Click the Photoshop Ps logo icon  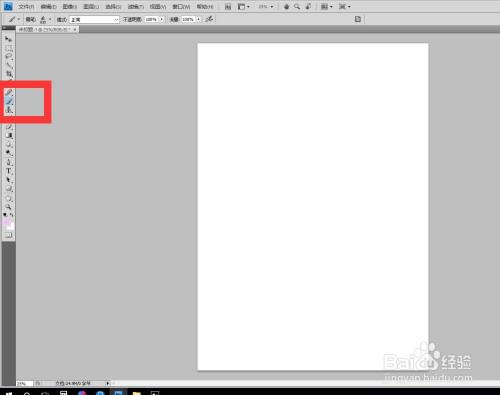click(x=8, y=6)
